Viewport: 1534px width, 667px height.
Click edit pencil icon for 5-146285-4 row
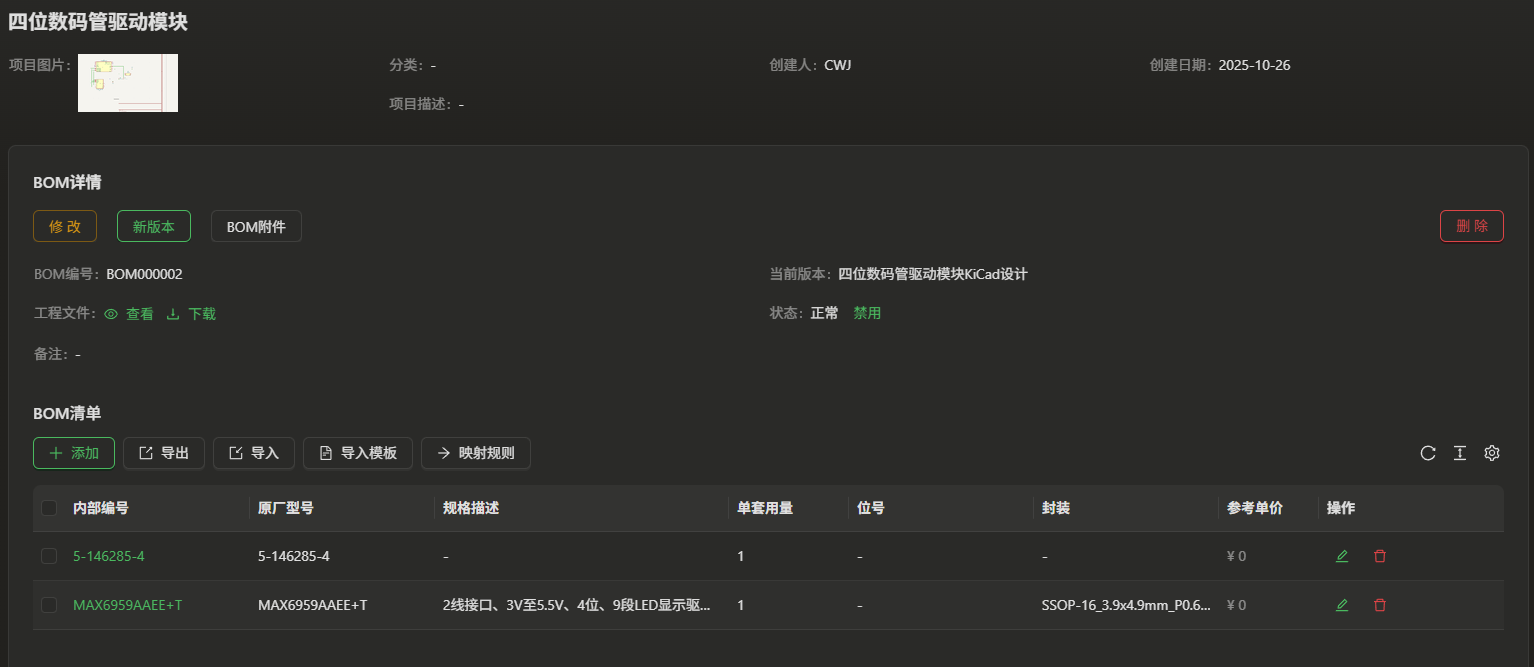click(1342, 556)
